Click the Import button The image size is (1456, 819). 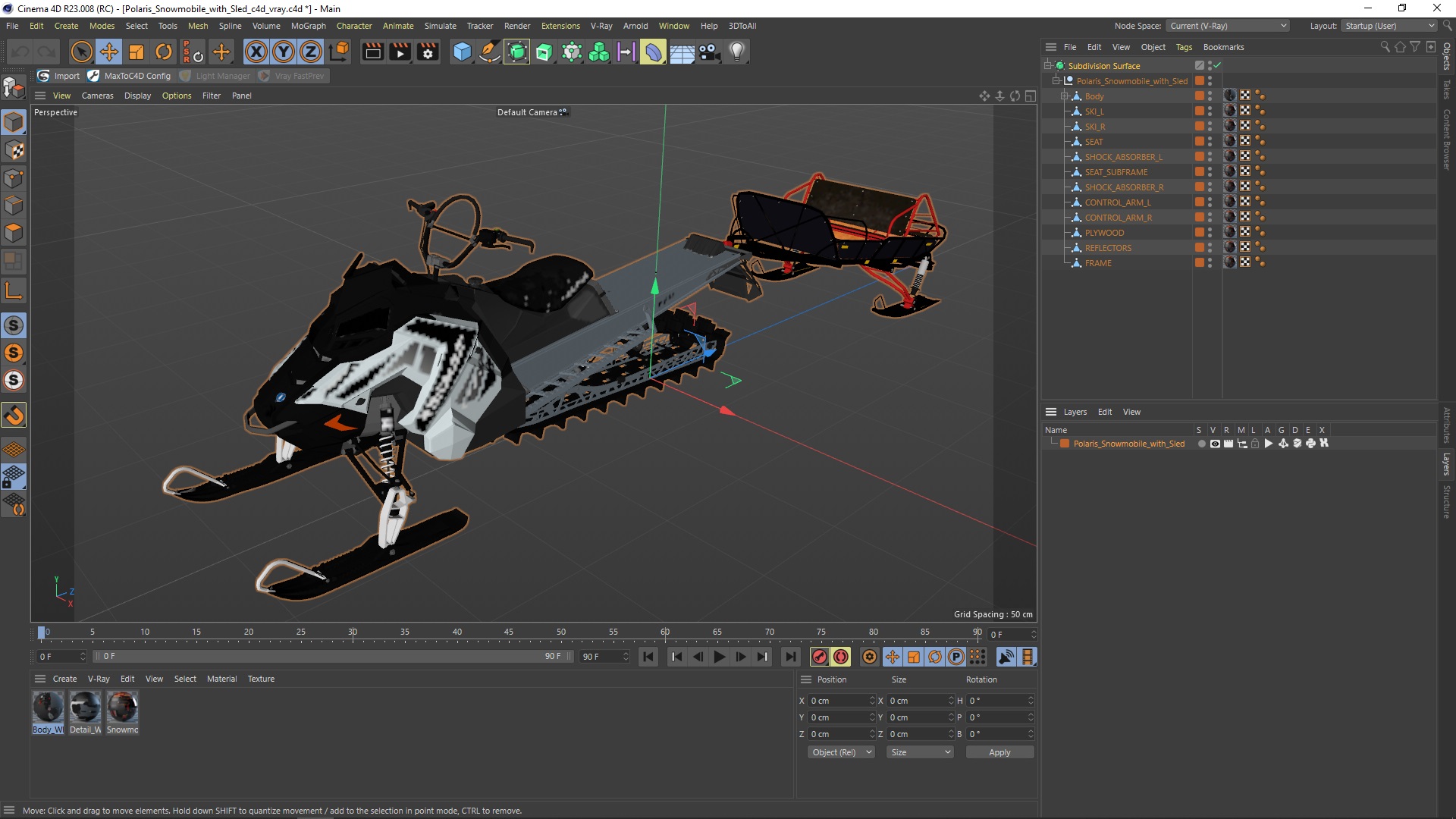tap(59, 76)
